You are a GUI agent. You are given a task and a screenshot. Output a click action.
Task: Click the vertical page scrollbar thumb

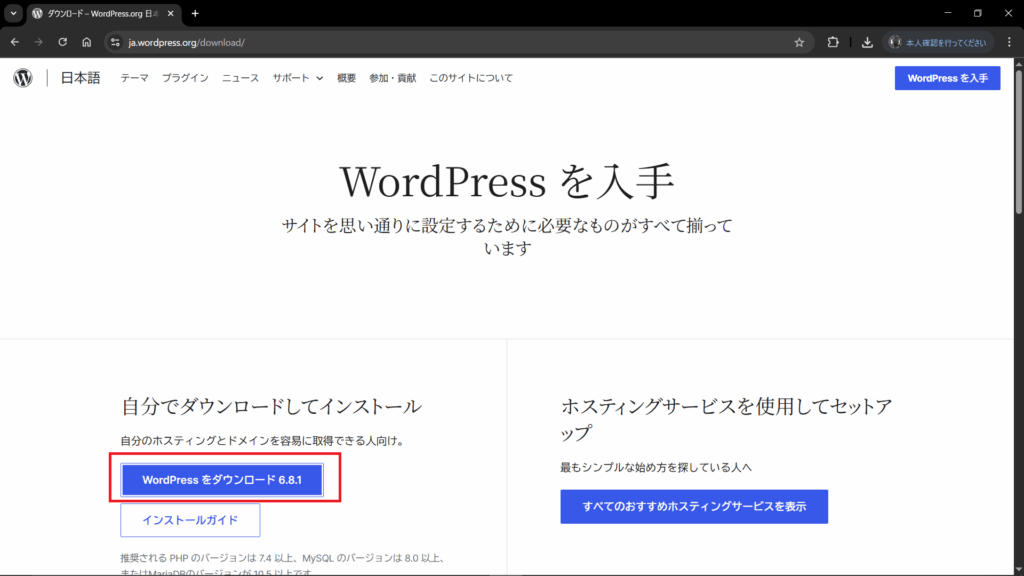point(1019,140)
